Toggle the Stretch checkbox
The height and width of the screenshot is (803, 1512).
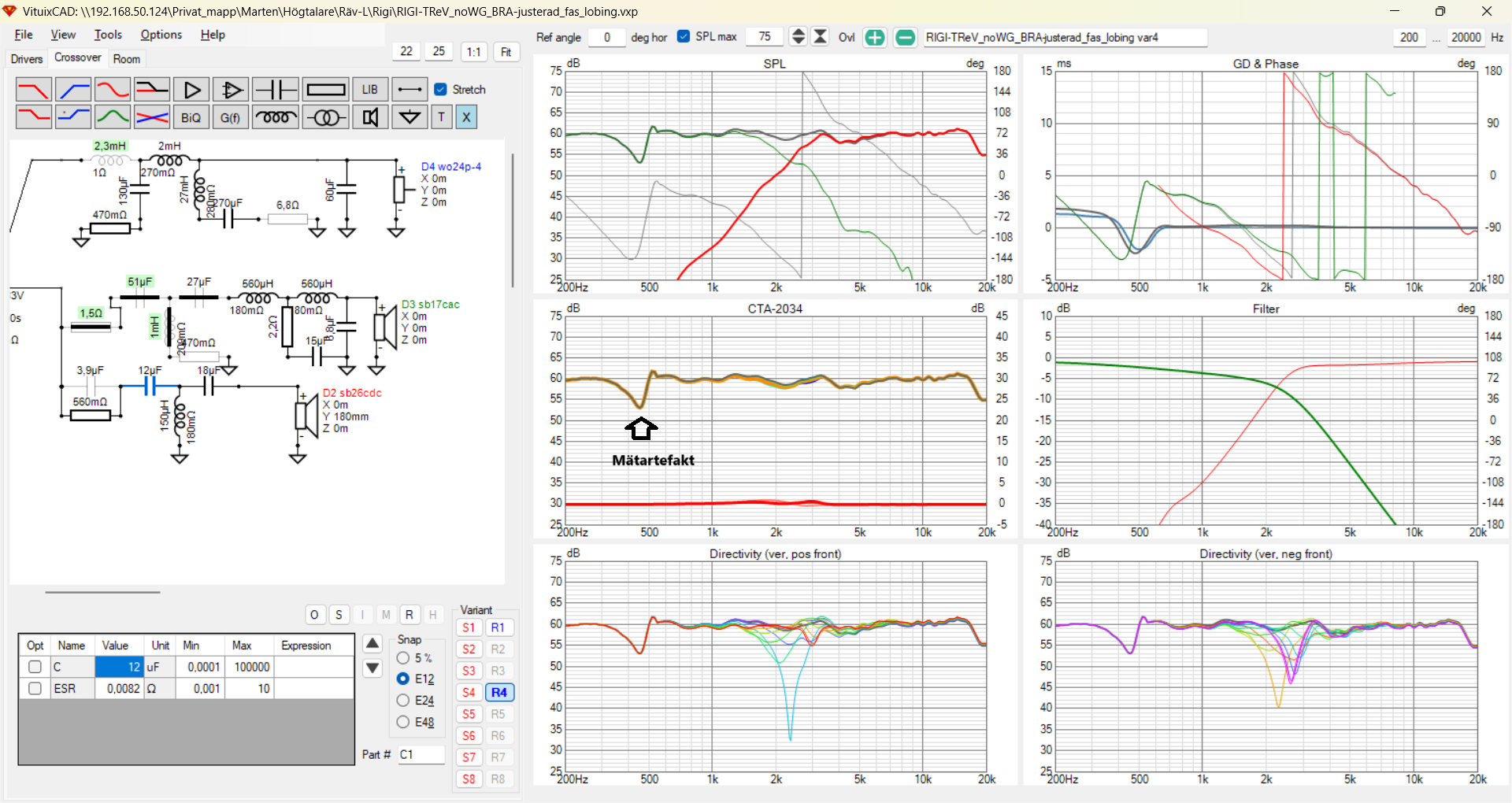click(441, 90)
